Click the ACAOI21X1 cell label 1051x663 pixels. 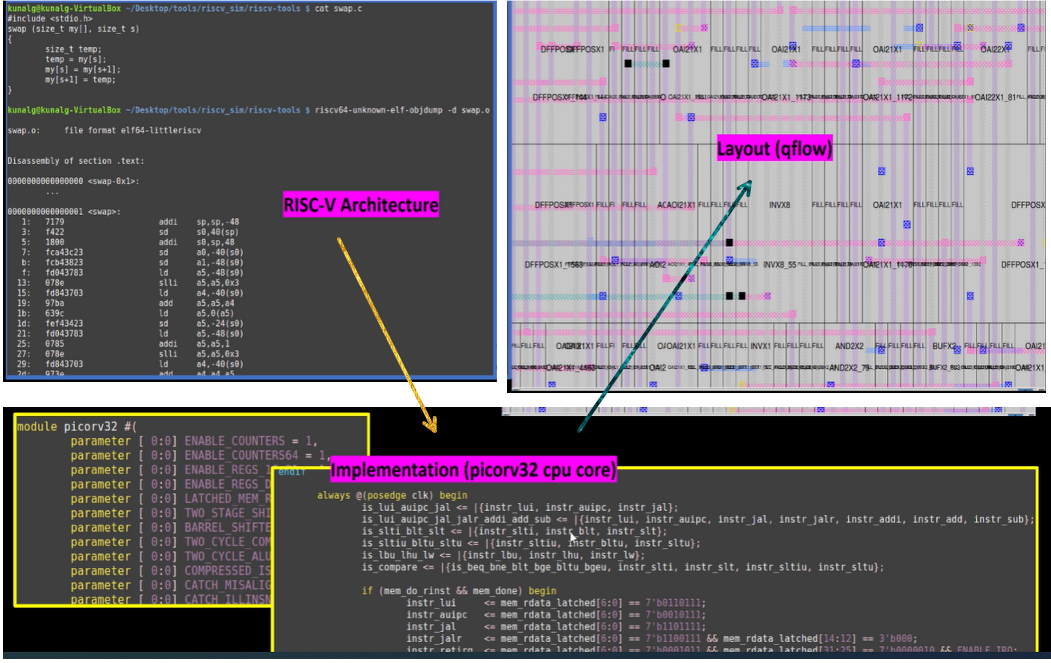675,205
